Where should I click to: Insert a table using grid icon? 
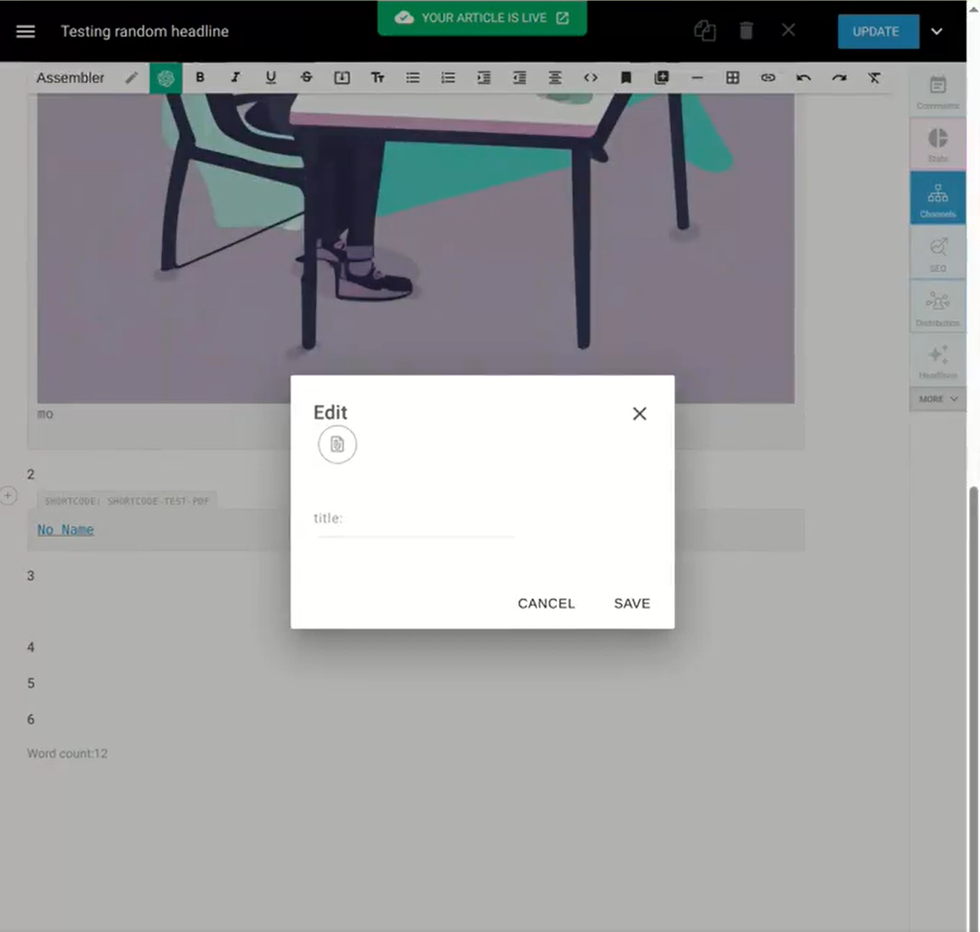(732, 78)
